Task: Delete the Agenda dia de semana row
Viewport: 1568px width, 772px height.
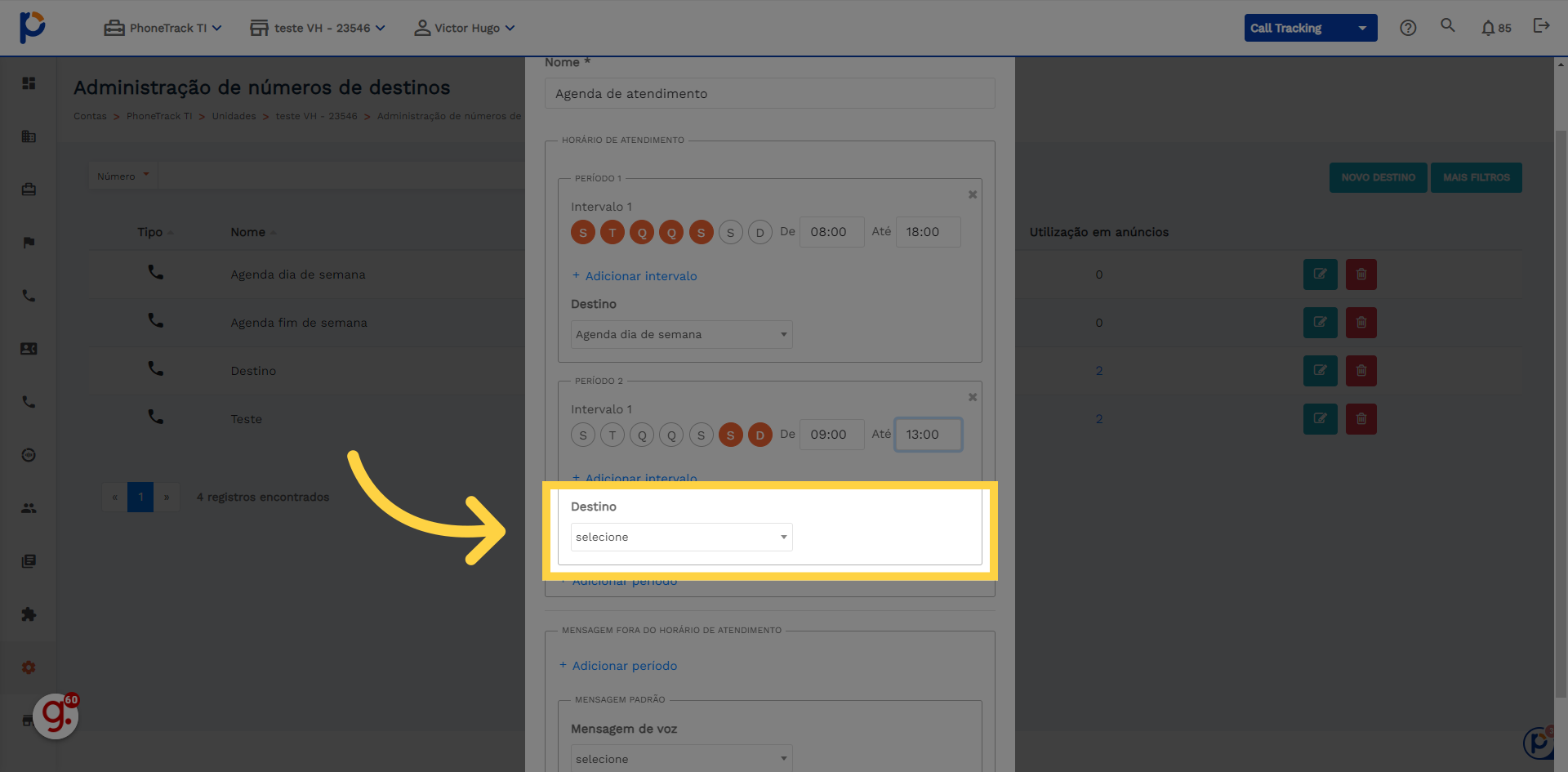Action: [1361, 274]
